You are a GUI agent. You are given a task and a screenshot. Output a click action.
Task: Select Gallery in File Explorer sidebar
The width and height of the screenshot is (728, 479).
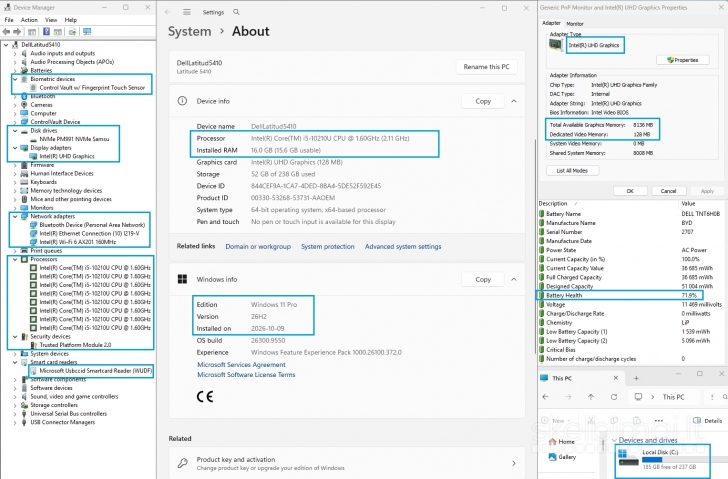point(562,457)
